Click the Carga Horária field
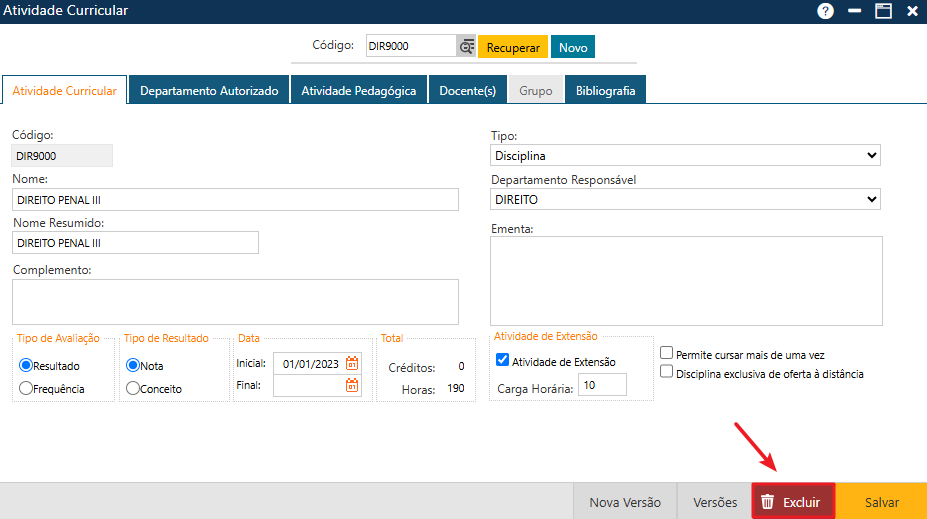The height and width of the screenshot is (519, 927). click(x=602, y=385)
